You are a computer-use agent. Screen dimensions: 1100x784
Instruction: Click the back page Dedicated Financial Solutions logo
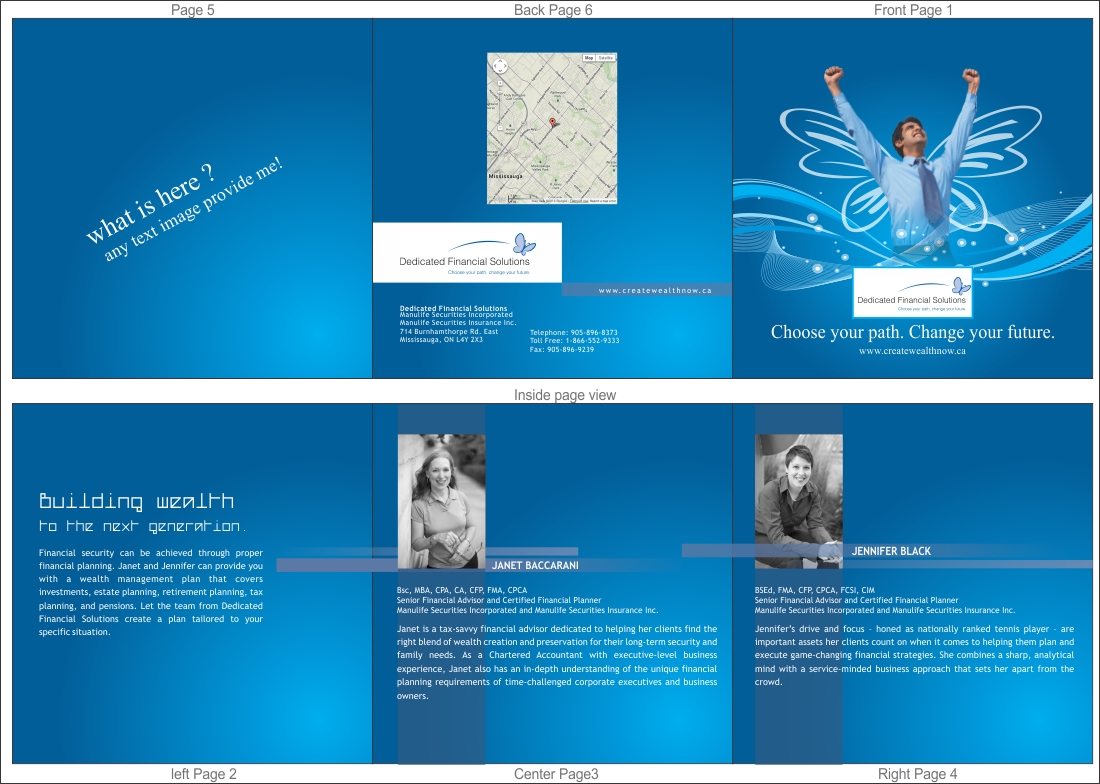coord(467,252)
